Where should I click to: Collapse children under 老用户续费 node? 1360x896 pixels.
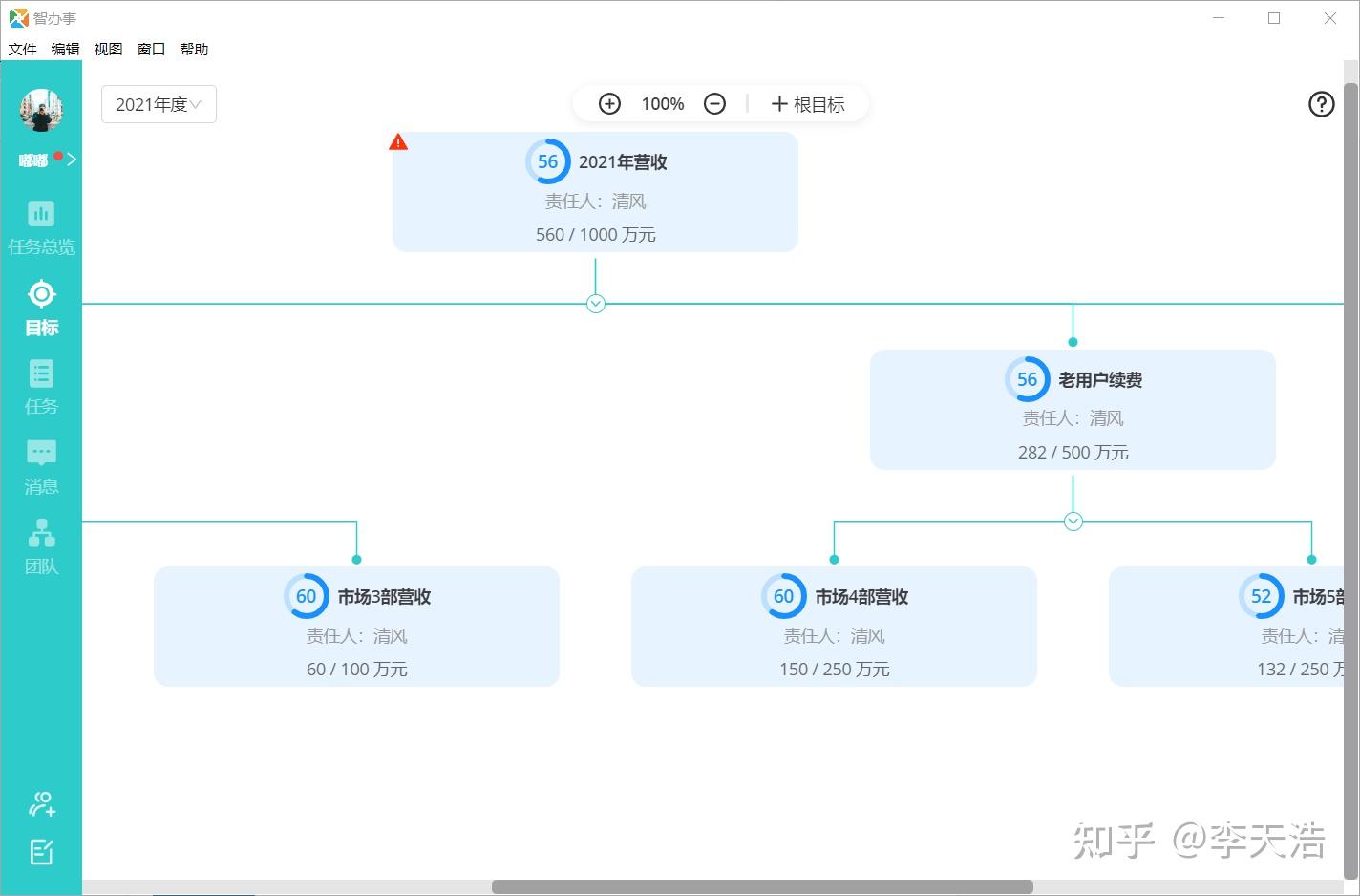[x=1073, y=522]
